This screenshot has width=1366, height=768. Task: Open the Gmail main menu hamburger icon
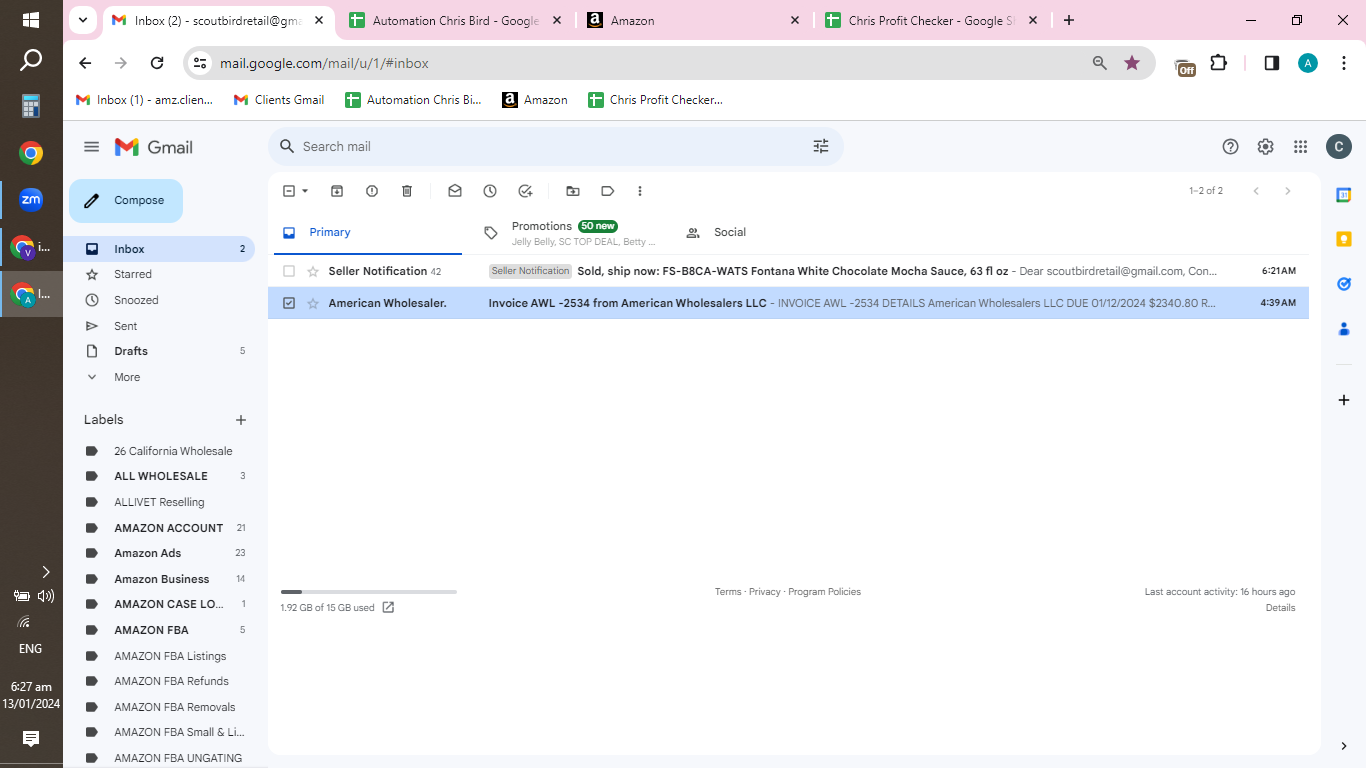92,147
